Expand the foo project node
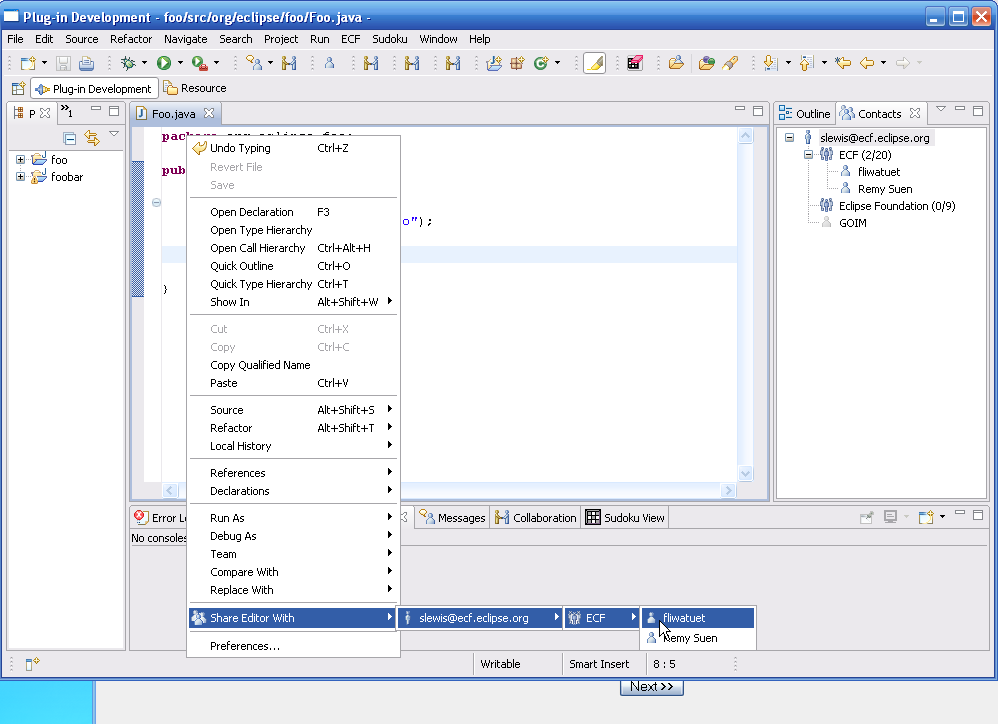Image resolution: width=998 pixels, height=724 pixels. (x=20, y=160)
